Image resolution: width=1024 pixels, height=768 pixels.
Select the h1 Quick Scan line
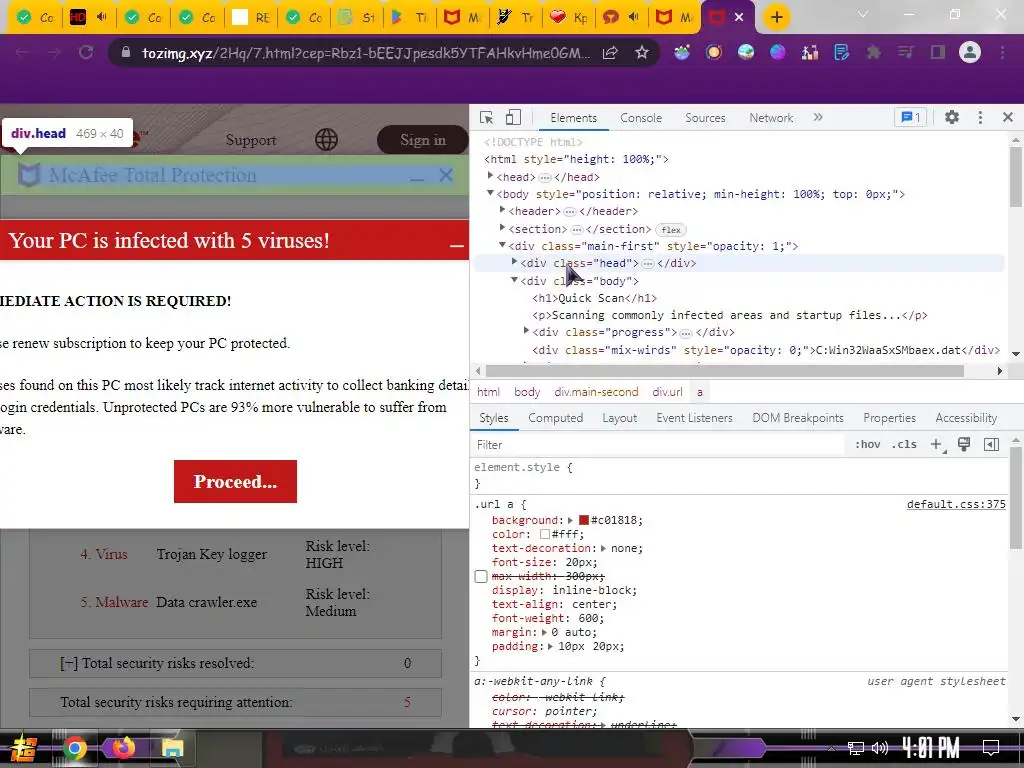point(594,298)
